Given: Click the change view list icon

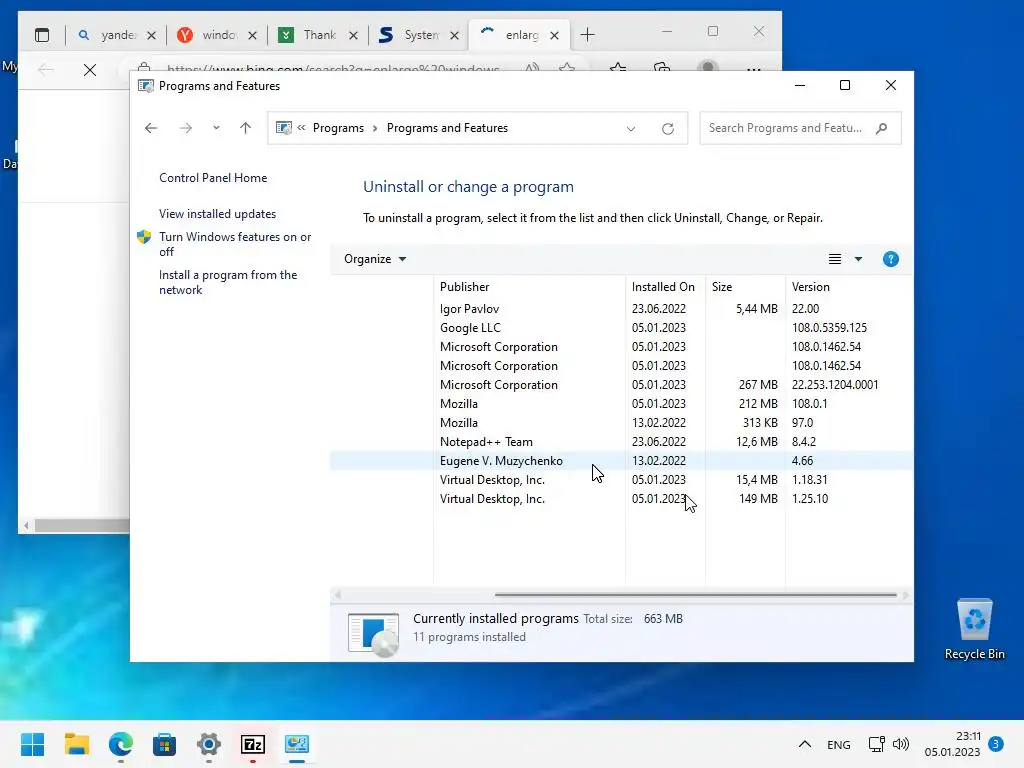Looking at the screenshot, I should point(835,259).
